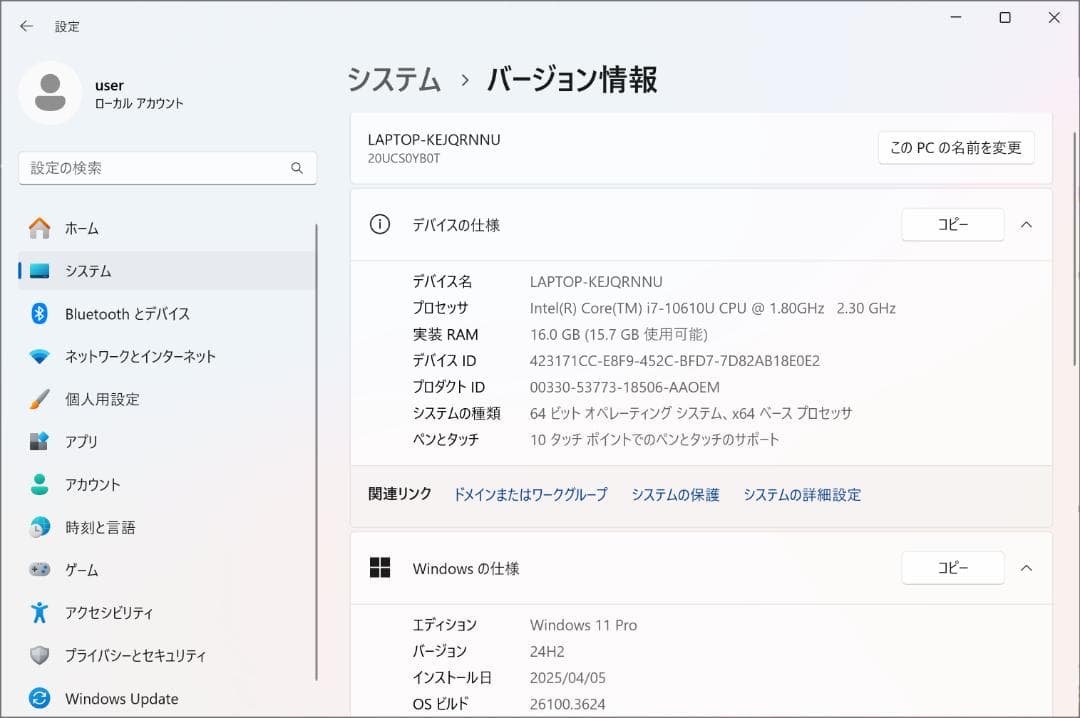
Task: Collapse the Windows の仕様 section chevron
Action: 1026,568
